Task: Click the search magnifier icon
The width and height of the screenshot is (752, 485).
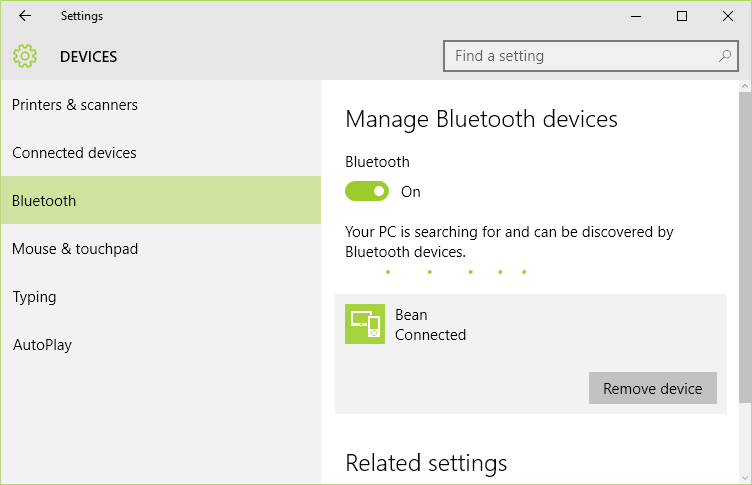Action: [x=724, y=56]
